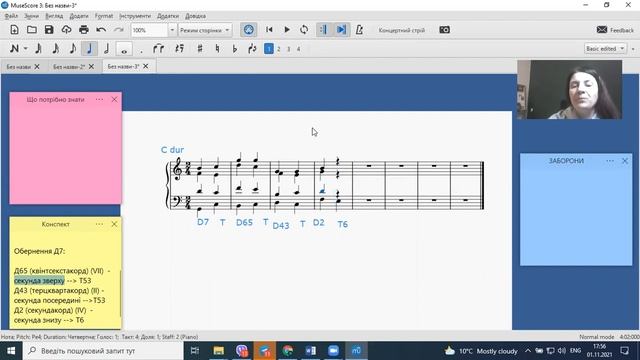
Task: Select whole note duration
Action: (x=124, y=49)
